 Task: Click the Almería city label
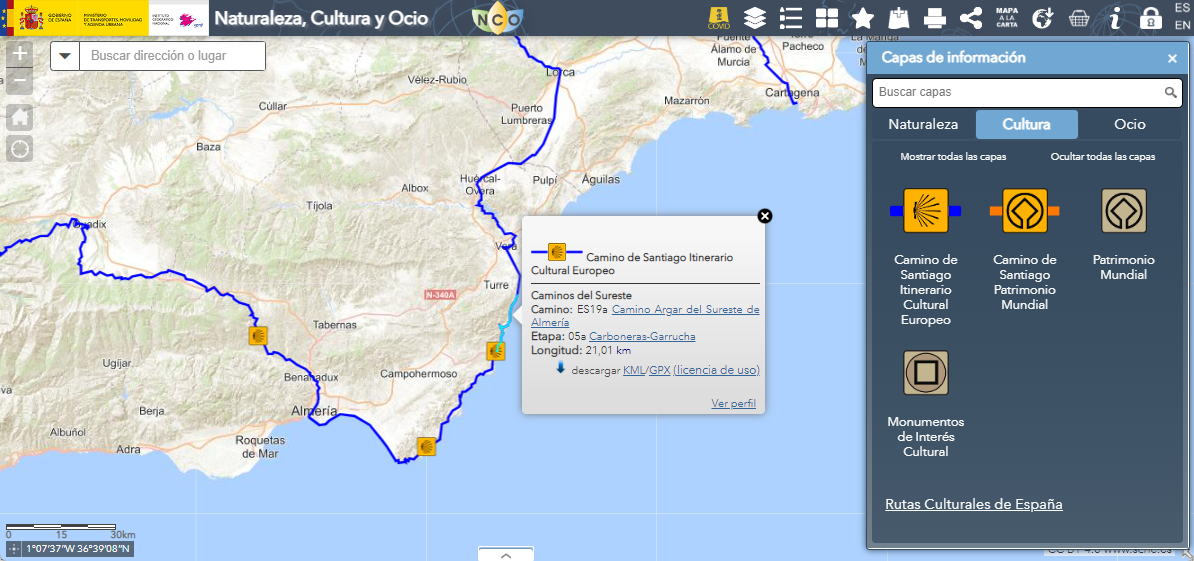point(314,411)
